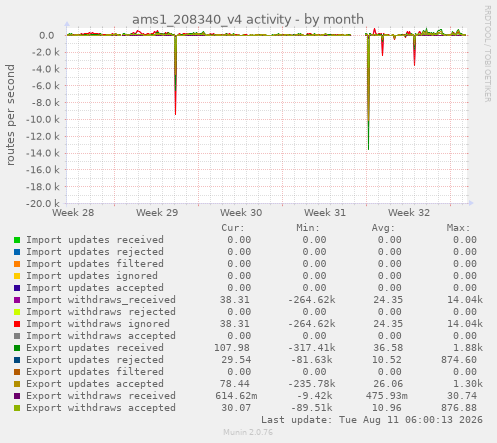Click the -14.0 k y-axis value

coord(43,153)
